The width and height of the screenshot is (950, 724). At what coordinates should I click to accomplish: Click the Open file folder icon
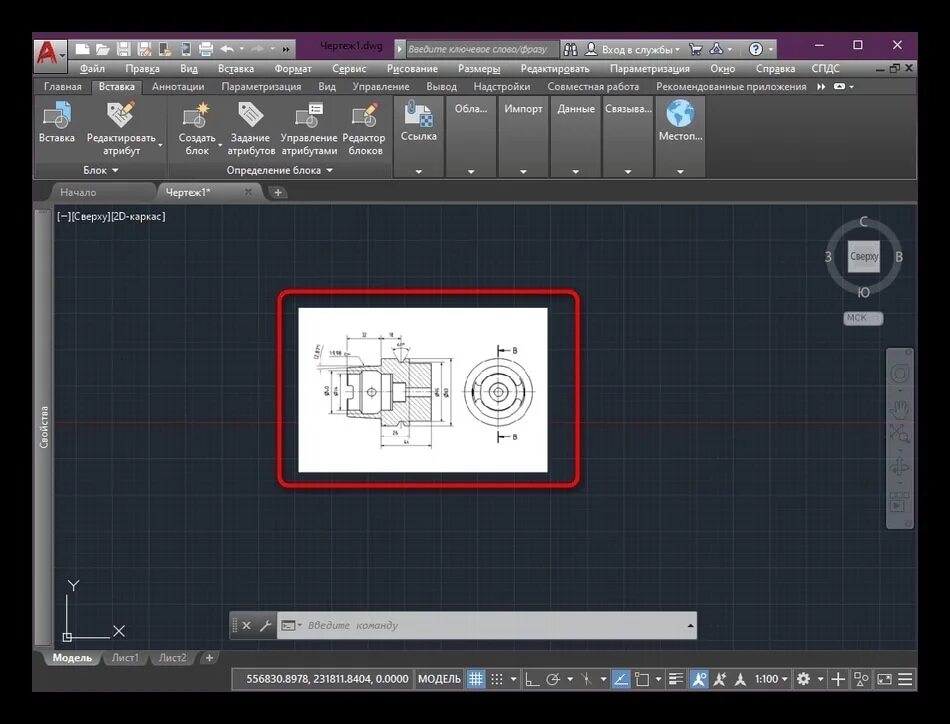tap(102, 48)
